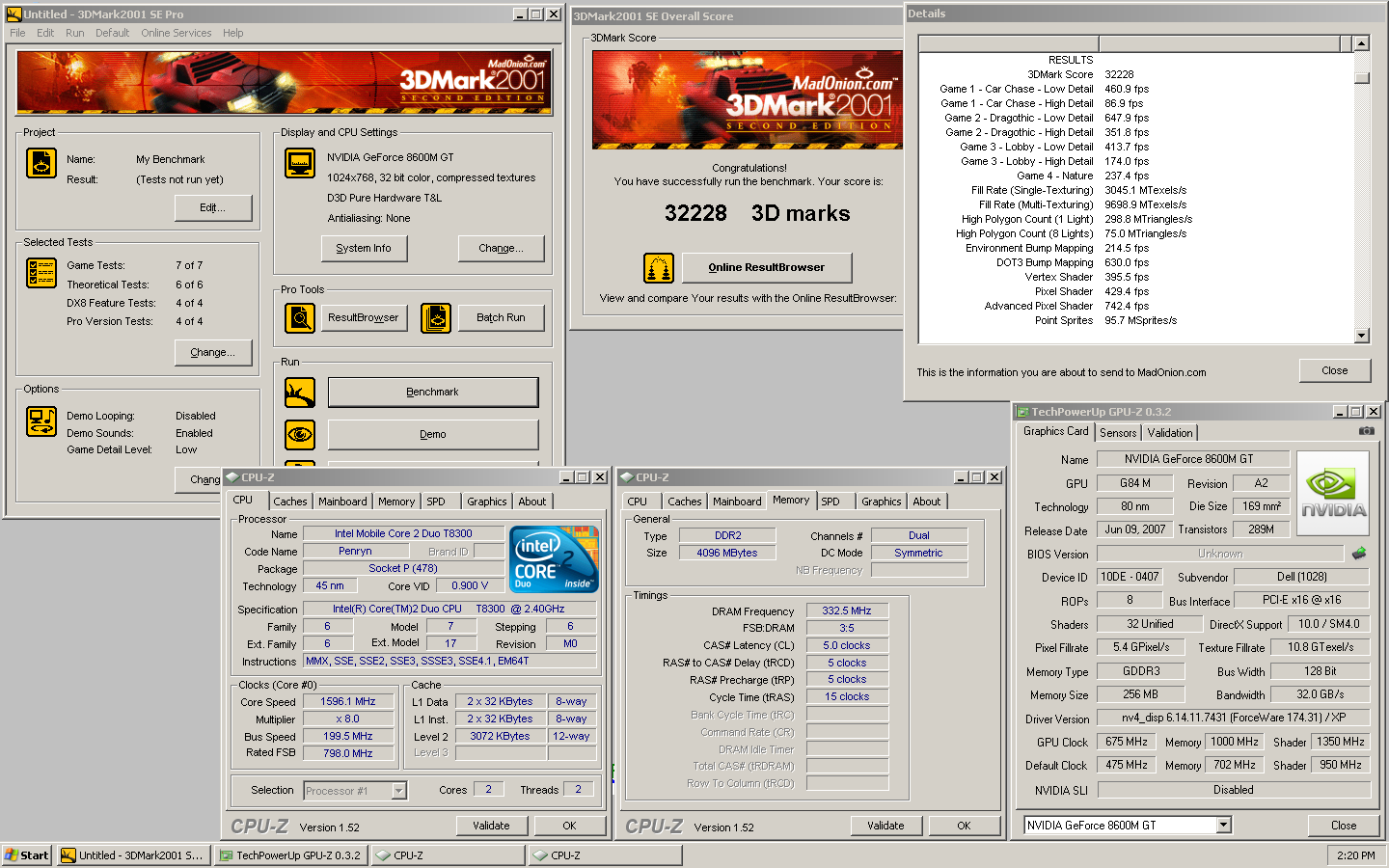Screen dimensions: 1389x868
Task: Click the Intel Core 2 Duo logo
Action: (554, 559)
